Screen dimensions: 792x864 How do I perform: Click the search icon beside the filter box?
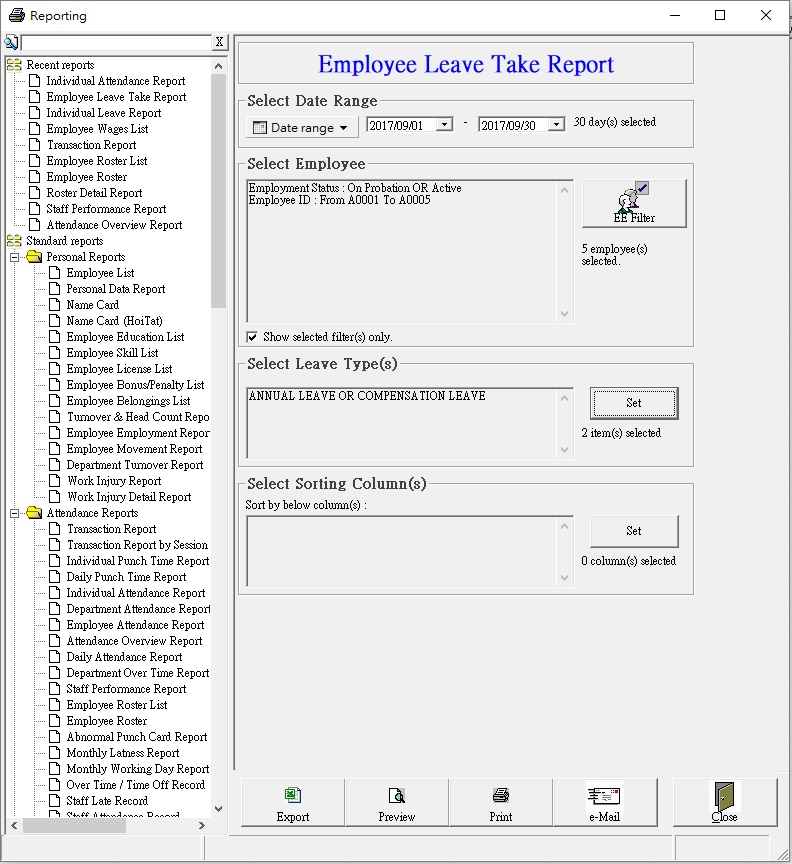coord(11,42)
